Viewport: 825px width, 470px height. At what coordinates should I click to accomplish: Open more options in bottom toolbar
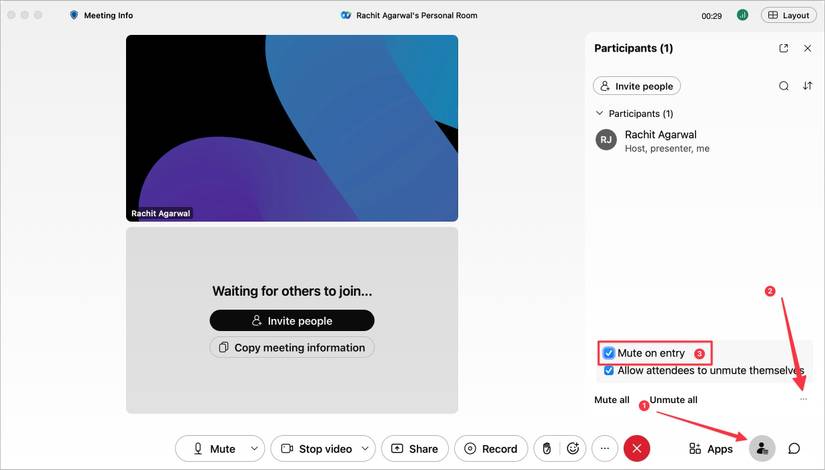pos(604,449)
